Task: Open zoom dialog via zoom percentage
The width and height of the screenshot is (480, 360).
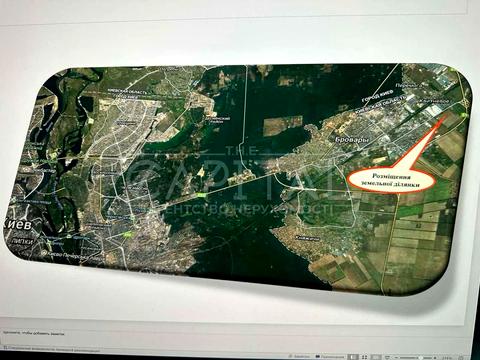Action: tap(447, 358)
